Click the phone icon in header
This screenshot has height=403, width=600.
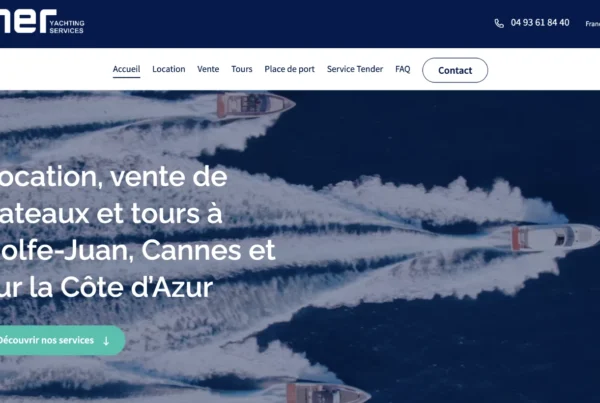point(499,23)
